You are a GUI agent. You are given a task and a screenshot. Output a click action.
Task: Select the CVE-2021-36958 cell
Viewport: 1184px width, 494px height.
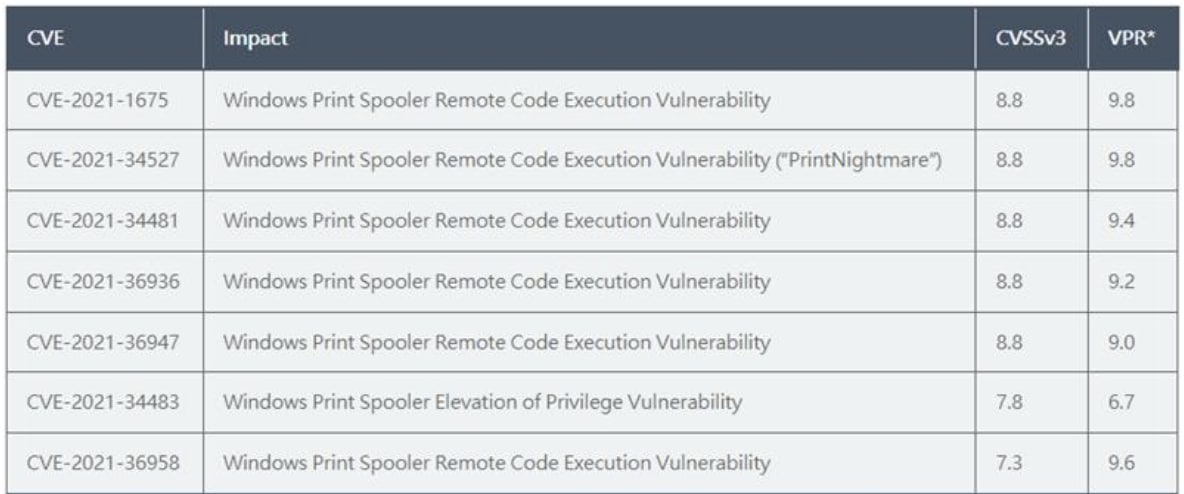pos(103,462)
